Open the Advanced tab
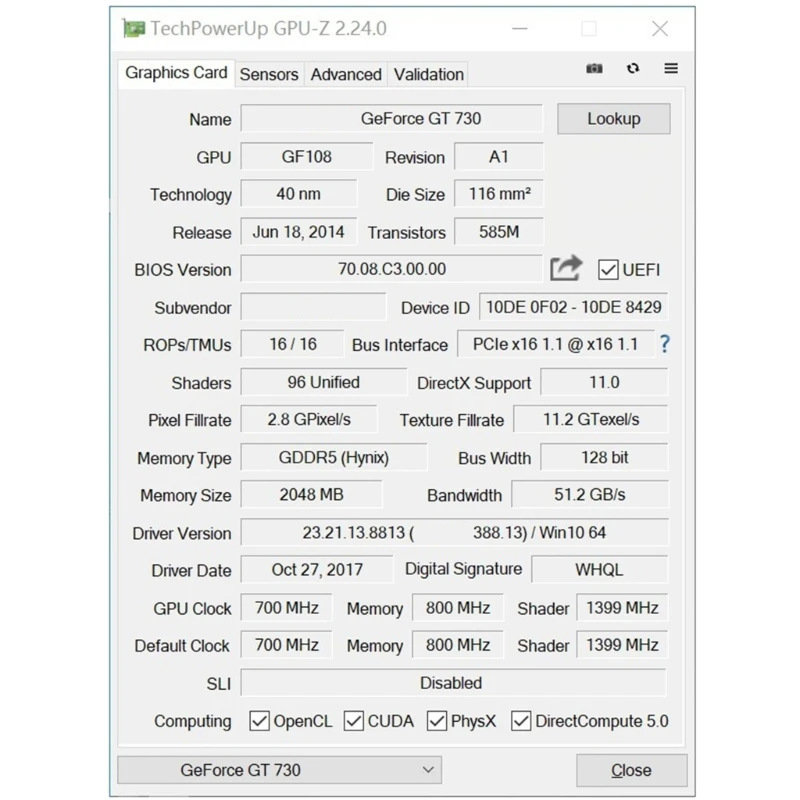 pyautogui.click(x=346, y=74)
